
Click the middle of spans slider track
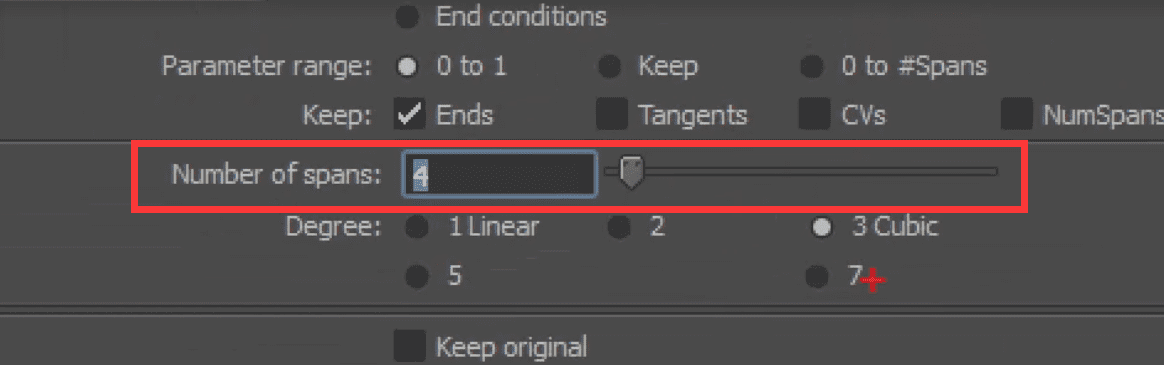point(801,171)
